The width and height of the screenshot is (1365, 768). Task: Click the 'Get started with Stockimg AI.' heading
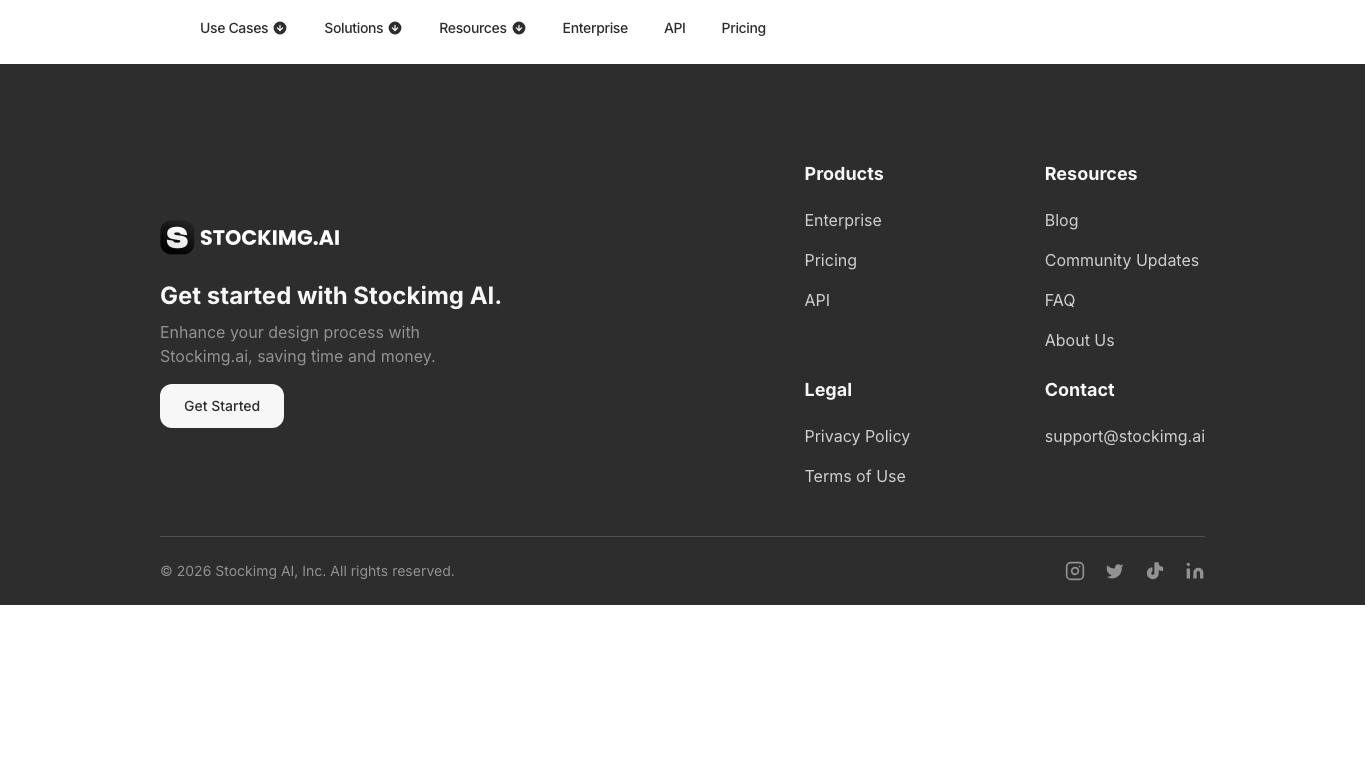[x=331, y=296]
